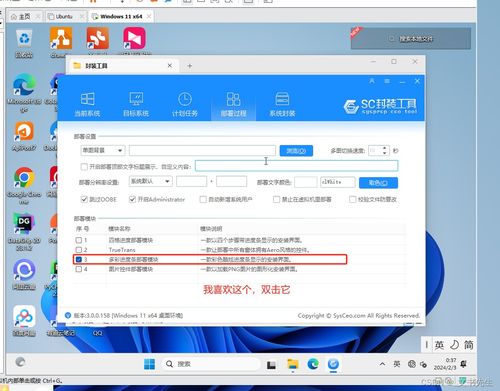Click the 取色 color pick button
The width and height of the screenshot is (500, 391).
tap(378, 183)
